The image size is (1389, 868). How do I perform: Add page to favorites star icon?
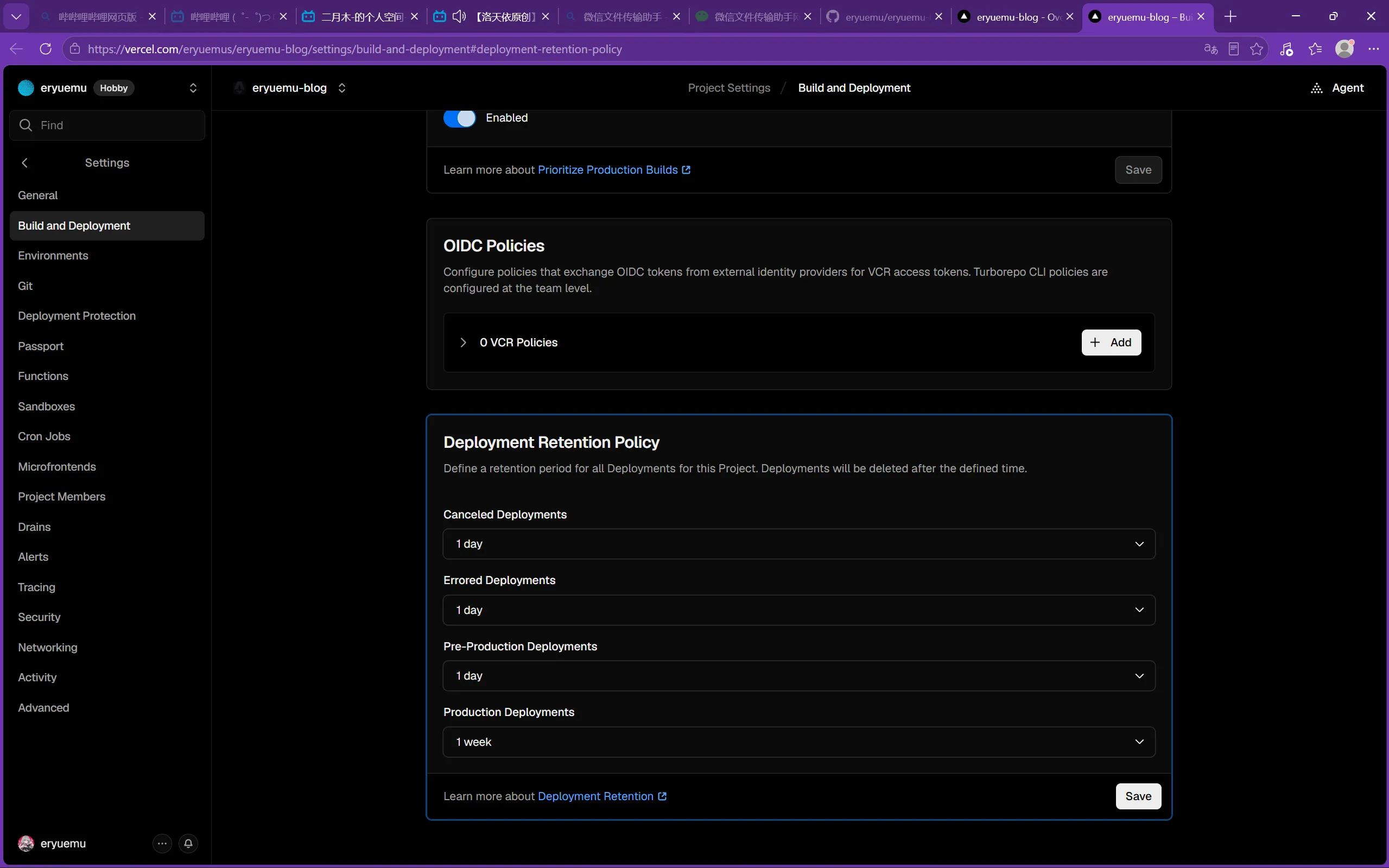[1257, 49]
